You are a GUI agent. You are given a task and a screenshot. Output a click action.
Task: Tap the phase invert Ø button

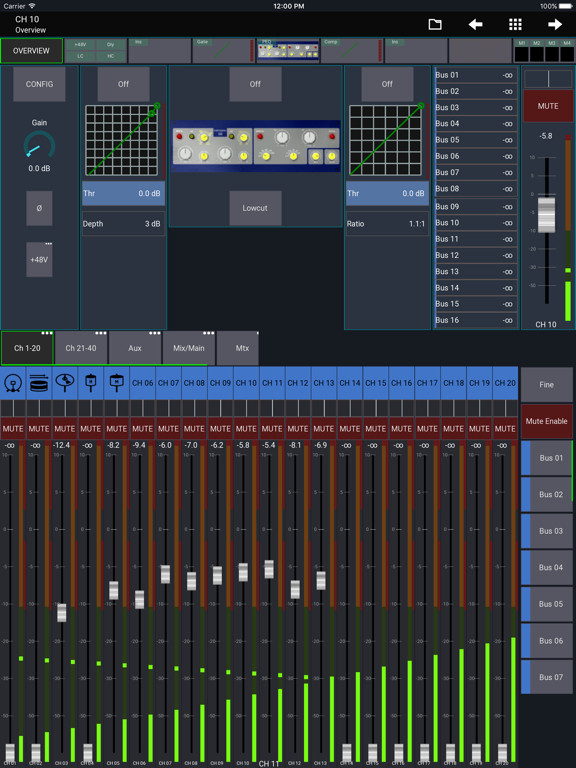click(x=39, y=208)
